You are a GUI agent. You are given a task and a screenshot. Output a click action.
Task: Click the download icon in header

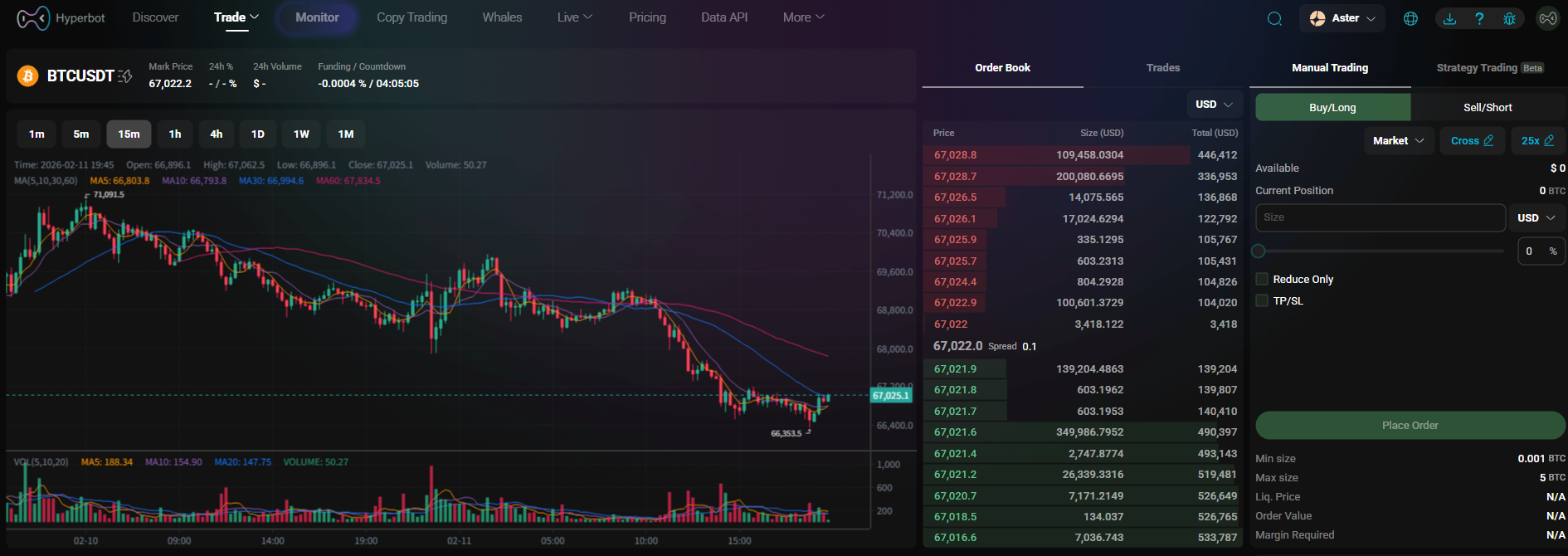(x=1449, y=18)
